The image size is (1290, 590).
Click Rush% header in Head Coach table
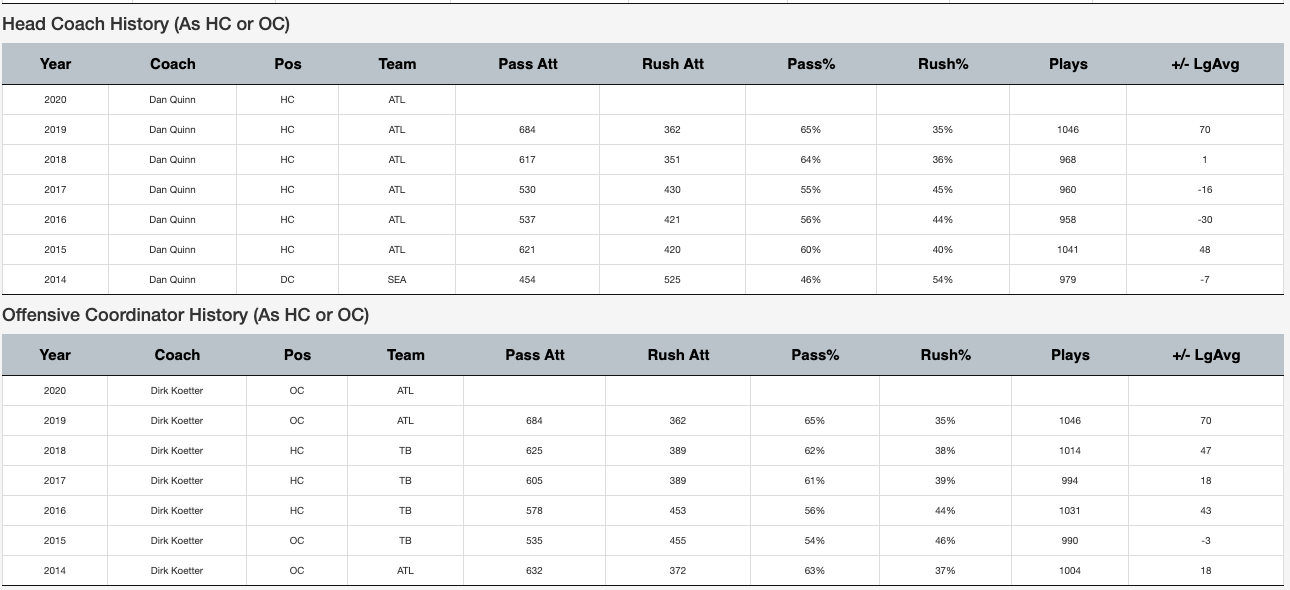click(943, 64)
